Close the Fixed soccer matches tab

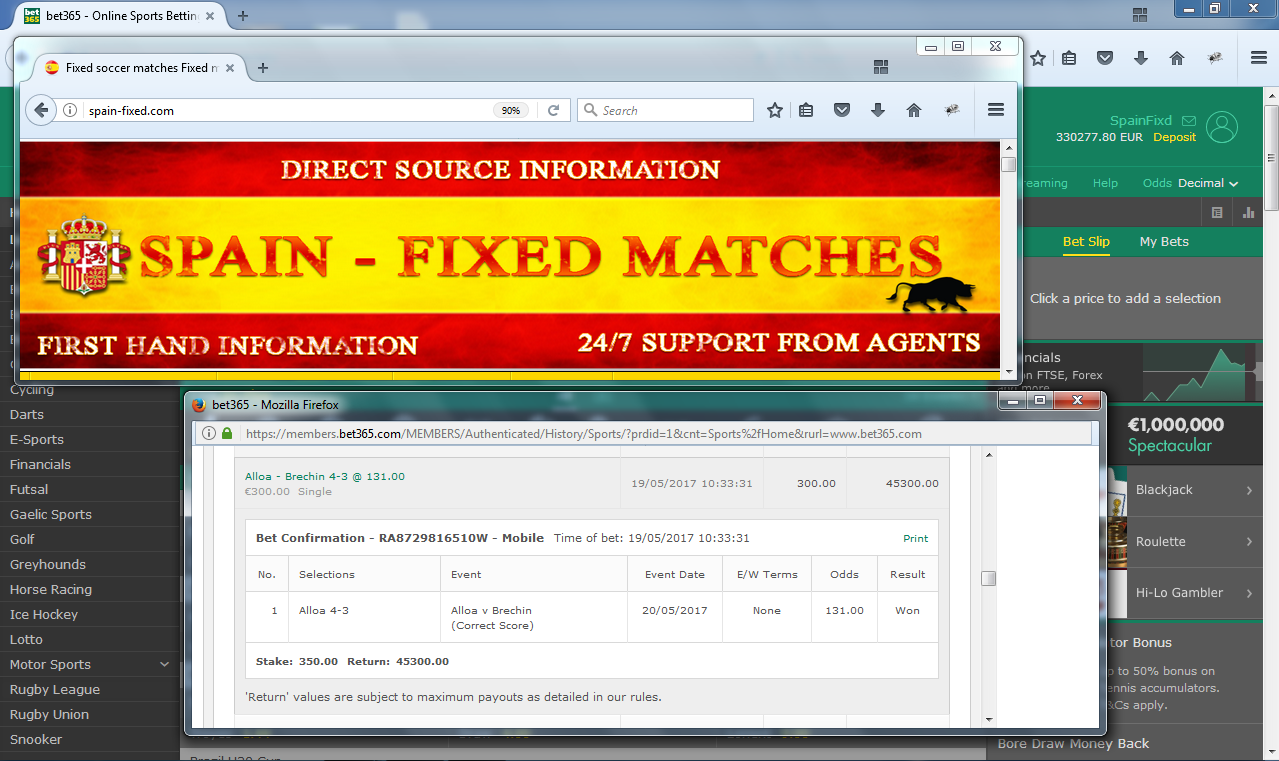click(231, 68)
